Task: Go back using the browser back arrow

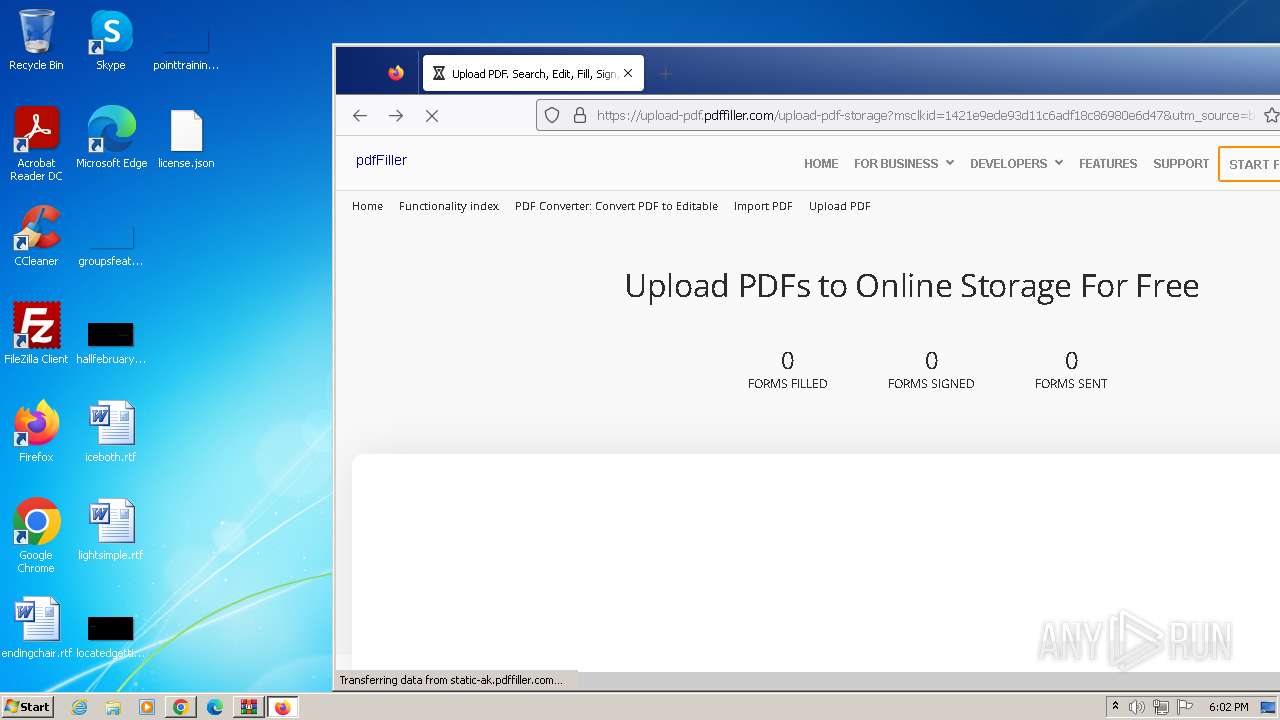Action: pyautogui.click(x=360, y=116)
